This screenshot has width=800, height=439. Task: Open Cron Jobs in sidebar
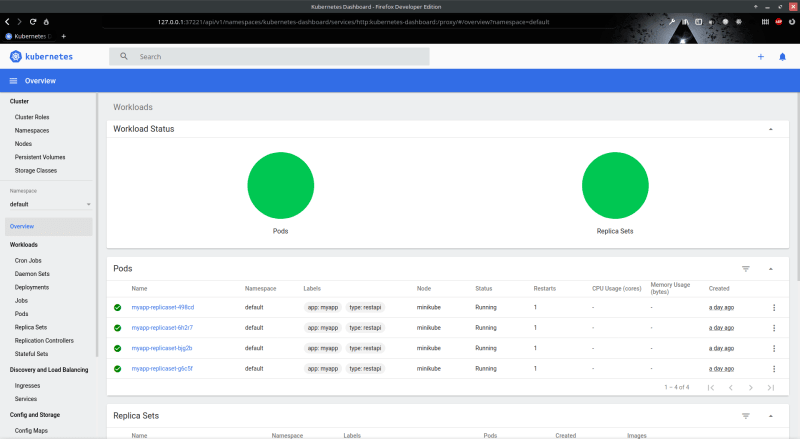(28, 260)
